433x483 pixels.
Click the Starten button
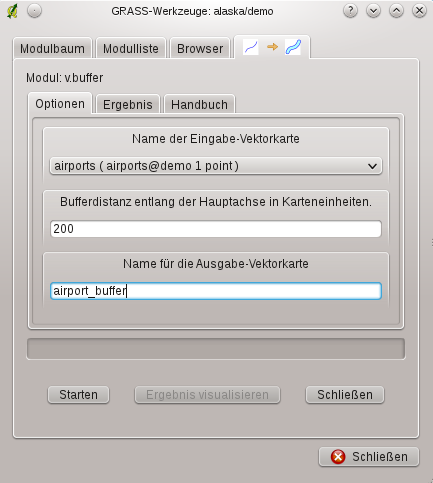[78, 395]
